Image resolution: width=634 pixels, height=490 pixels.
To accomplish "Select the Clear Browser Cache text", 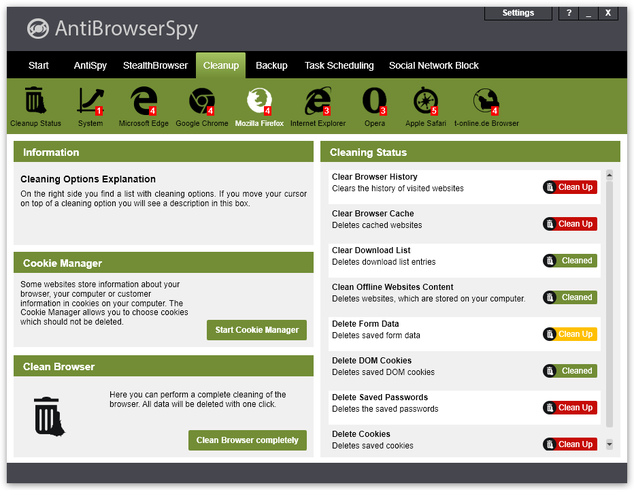I will tap(373, 213).
